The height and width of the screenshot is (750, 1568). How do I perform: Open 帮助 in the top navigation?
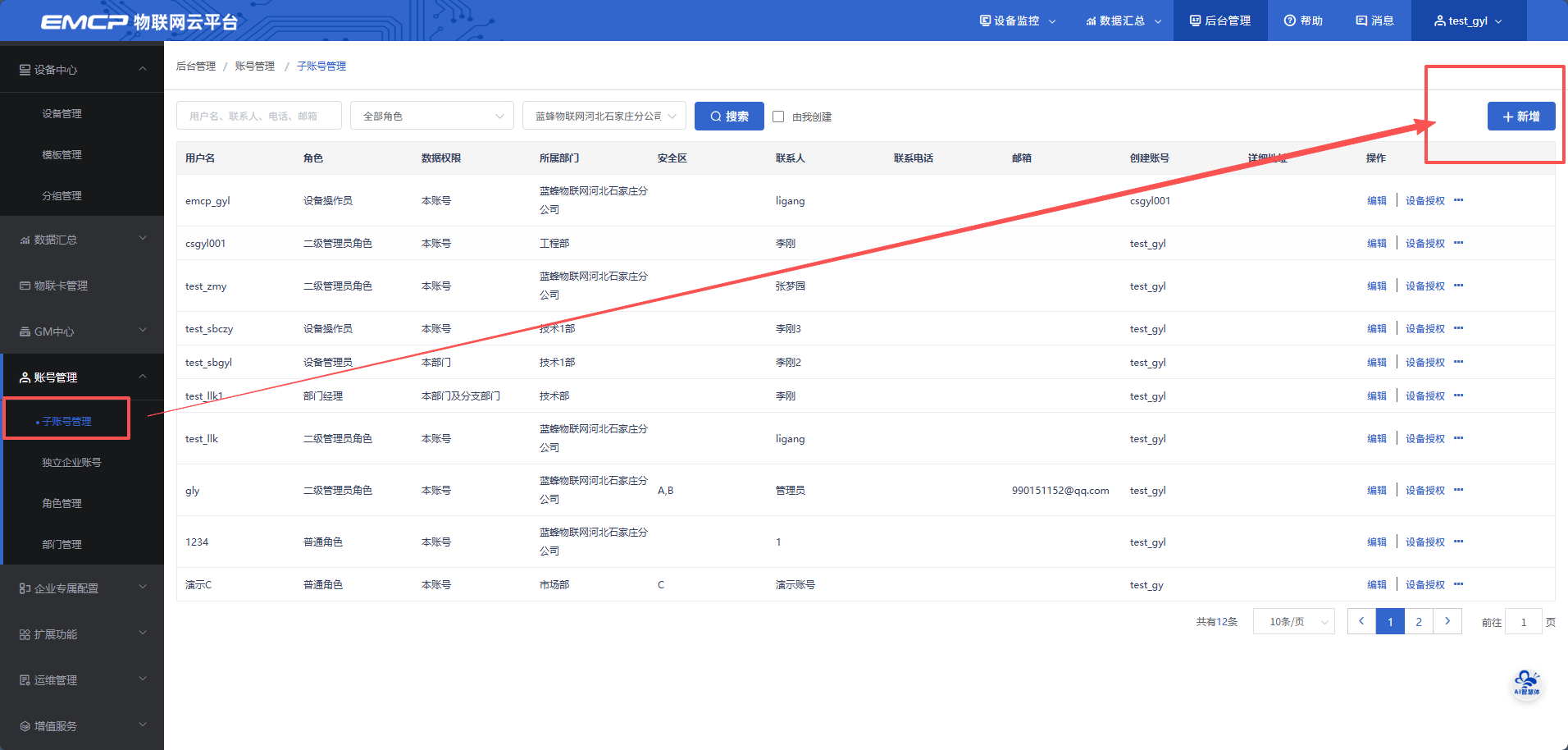[x=1303, y=21]
